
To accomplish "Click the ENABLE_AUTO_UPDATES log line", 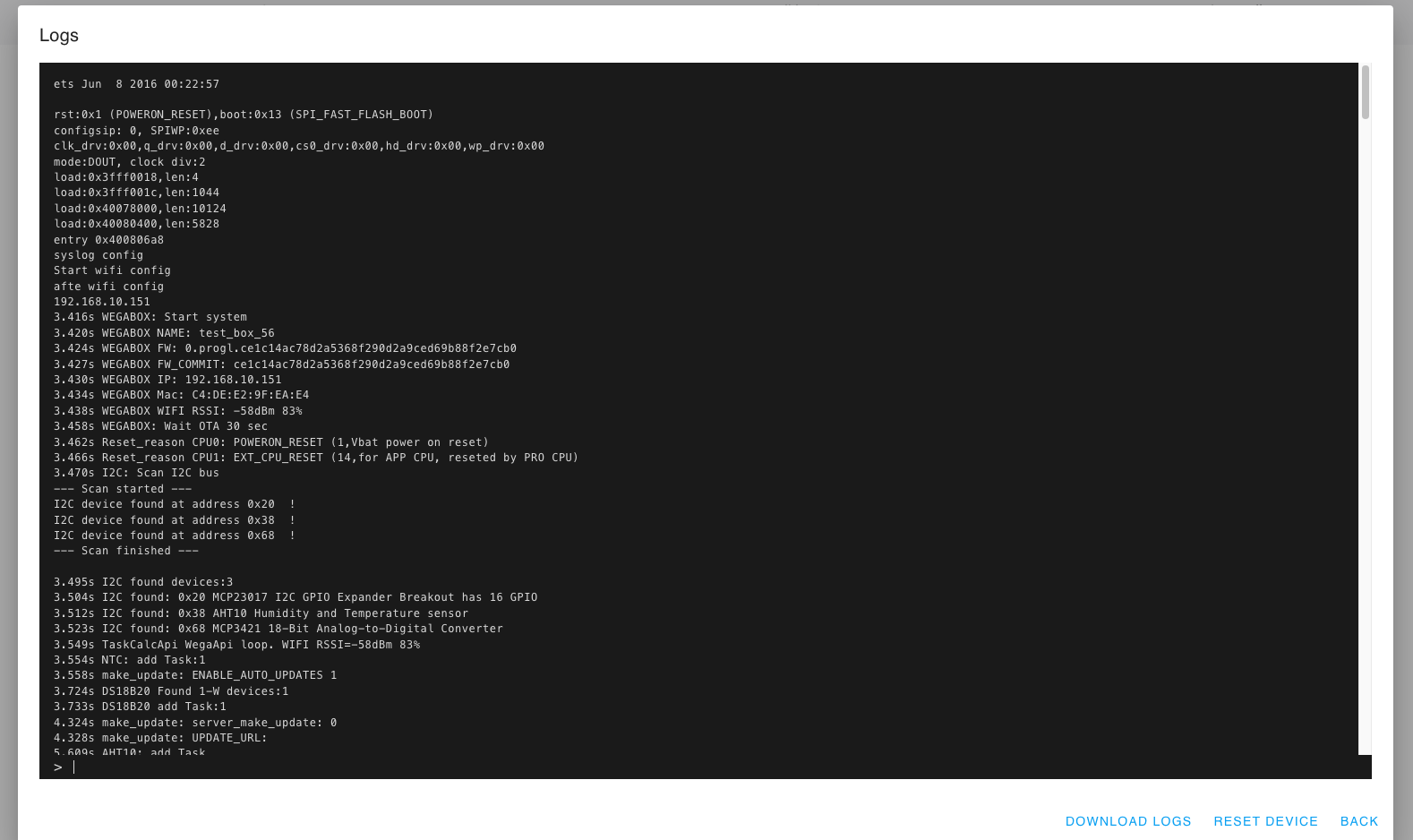I will (x=195, y=675).
